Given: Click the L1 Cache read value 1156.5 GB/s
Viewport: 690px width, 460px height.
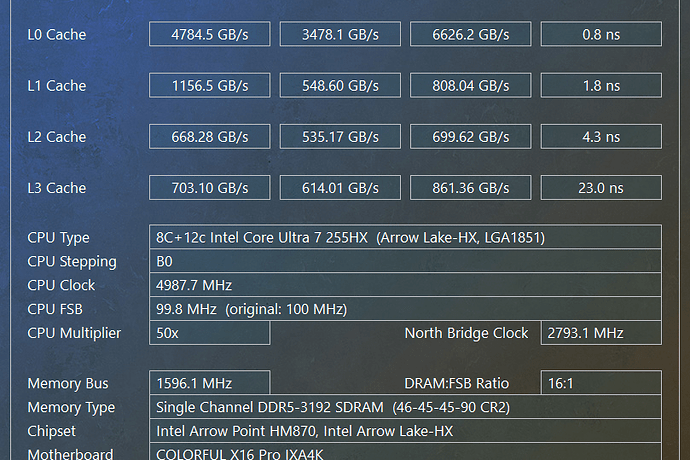Looking at the screenshot, I should pyautogui.click(x=209, y=85).
